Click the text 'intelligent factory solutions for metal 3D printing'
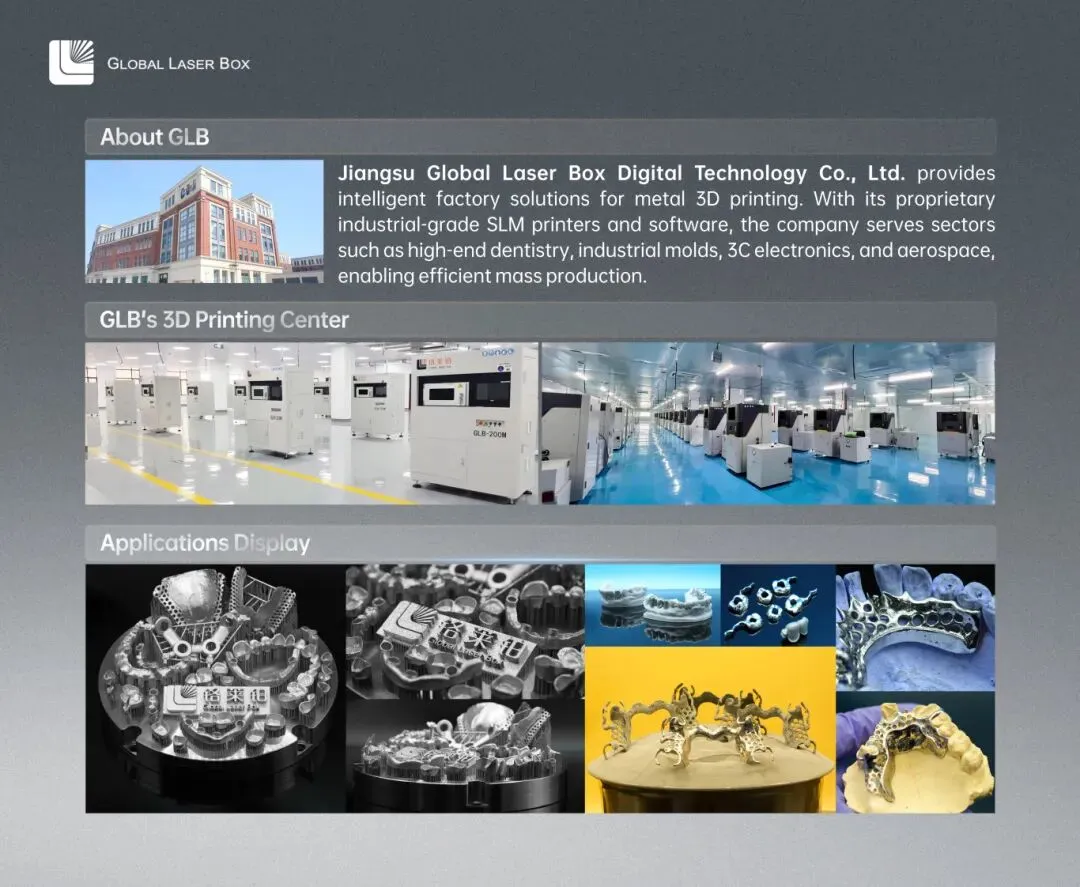The image size is (1080, 887). (x=570, y=199)
